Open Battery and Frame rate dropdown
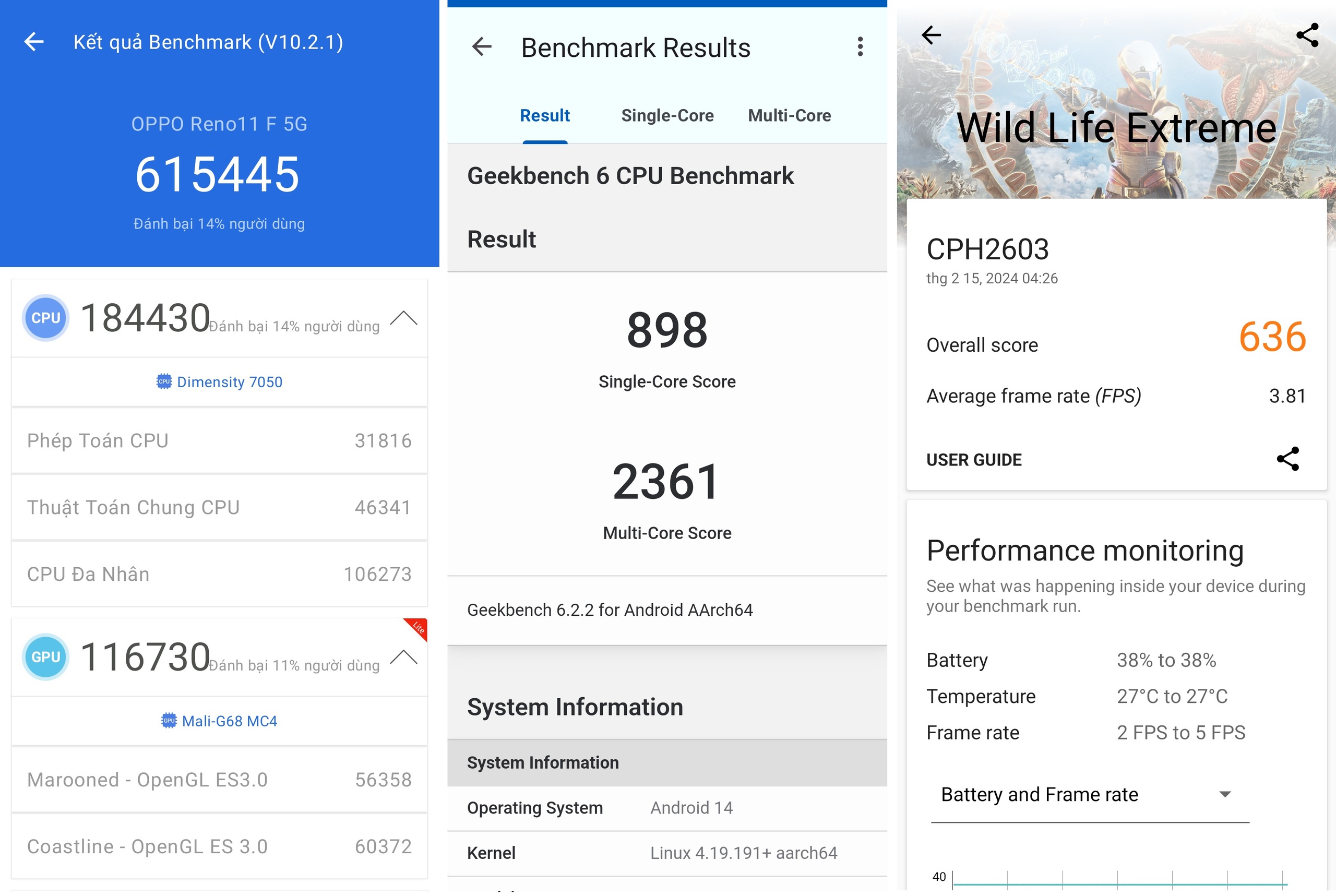Image resolution: width=1336 pixels, height=896 pixels. coord(1089,795)
